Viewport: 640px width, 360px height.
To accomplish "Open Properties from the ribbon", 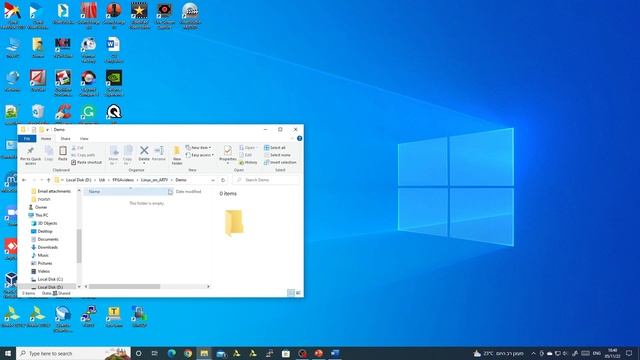I will click(x=228, y=154).
